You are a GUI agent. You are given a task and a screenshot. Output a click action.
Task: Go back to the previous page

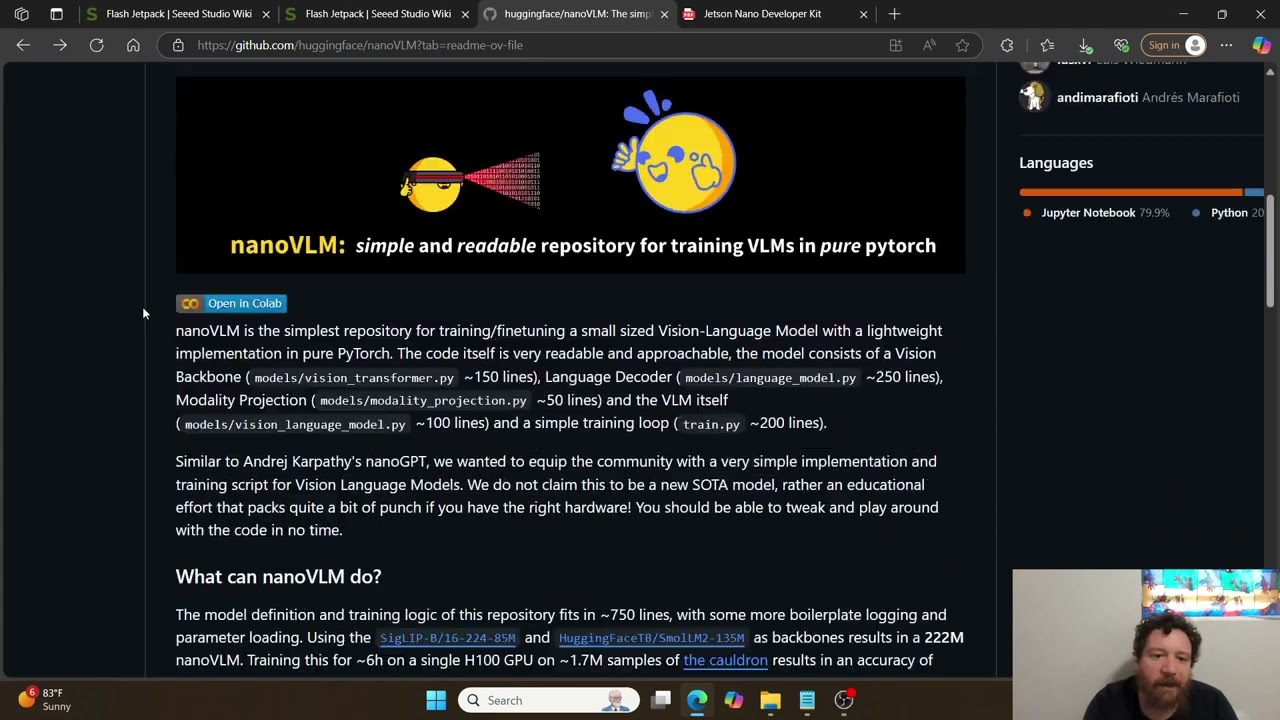23,45
